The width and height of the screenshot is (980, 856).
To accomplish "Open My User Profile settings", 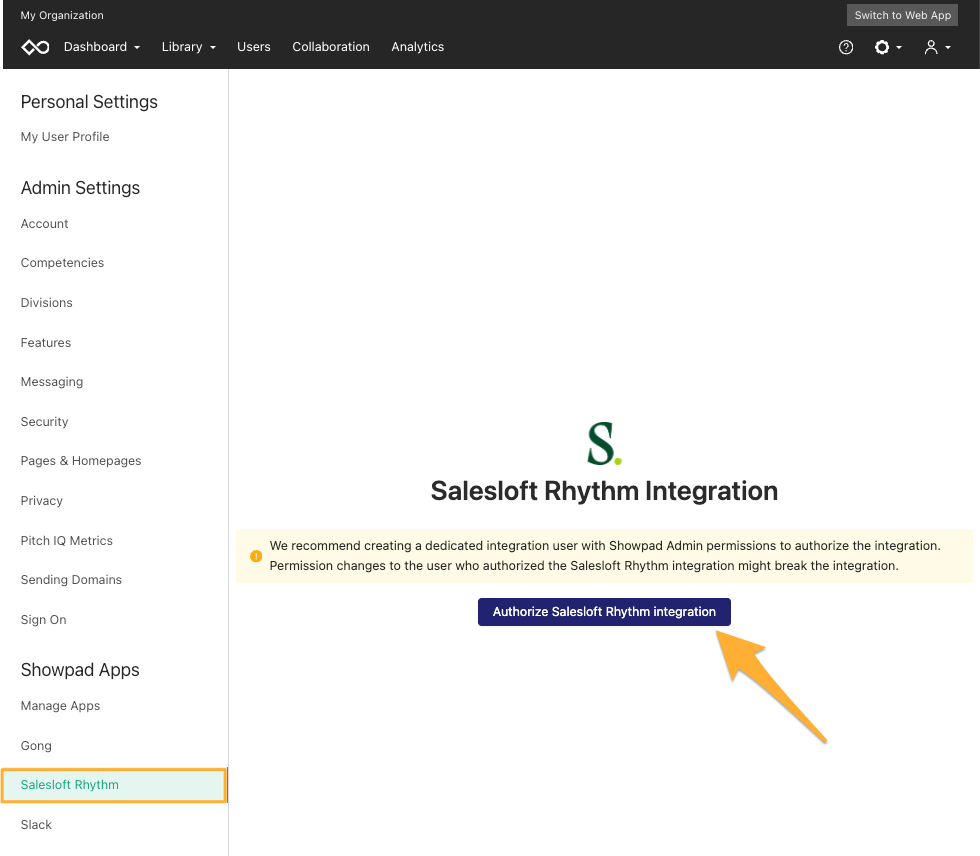I will click(65, 137).
